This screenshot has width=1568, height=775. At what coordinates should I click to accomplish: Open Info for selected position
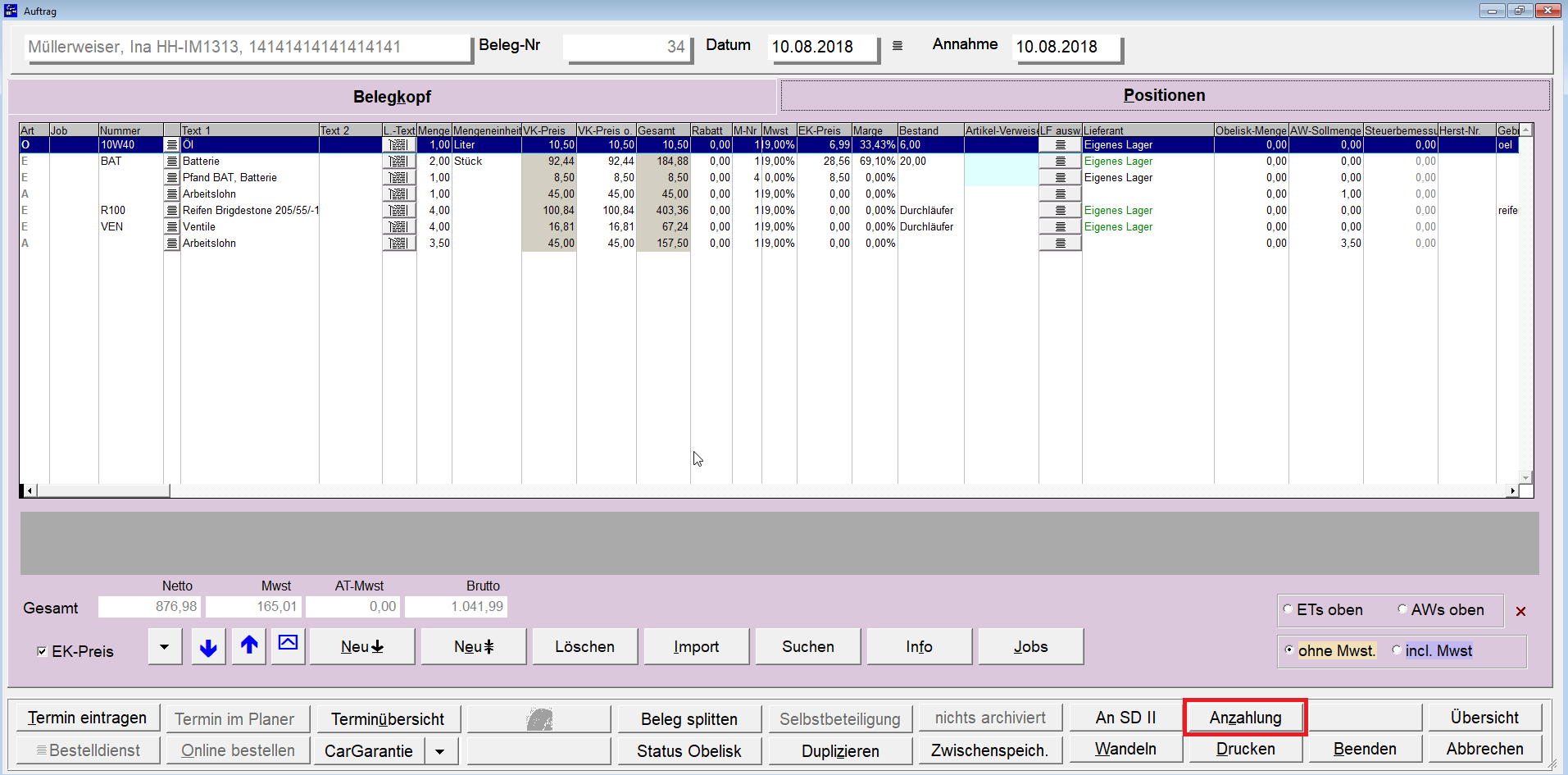point(919,647)
